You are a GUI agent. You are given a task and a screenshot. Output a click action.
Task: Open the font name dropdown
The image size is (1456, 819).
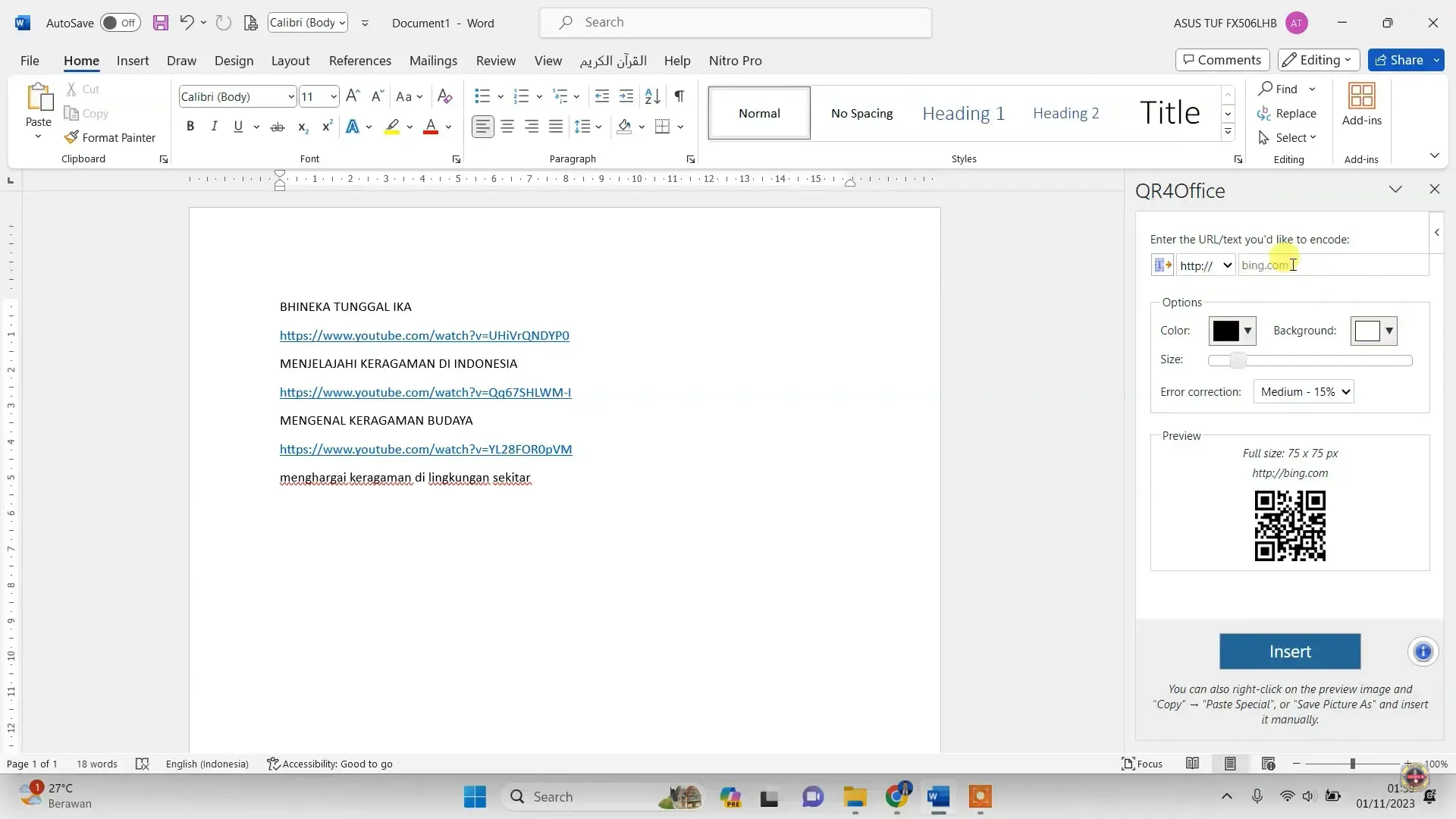point(290,96)
